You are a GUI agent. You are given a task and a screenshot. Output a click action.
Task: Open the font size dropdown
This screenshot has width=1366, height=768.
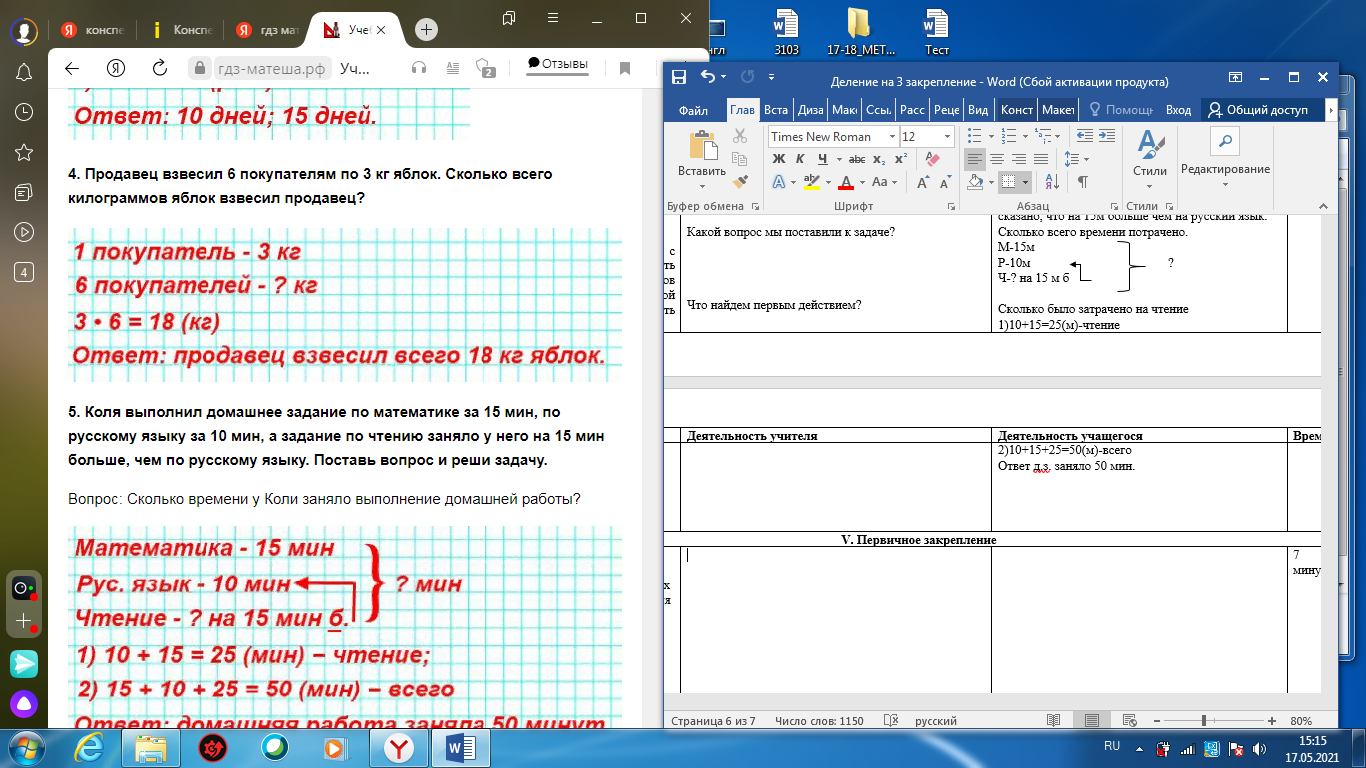[x=947, y=137]
